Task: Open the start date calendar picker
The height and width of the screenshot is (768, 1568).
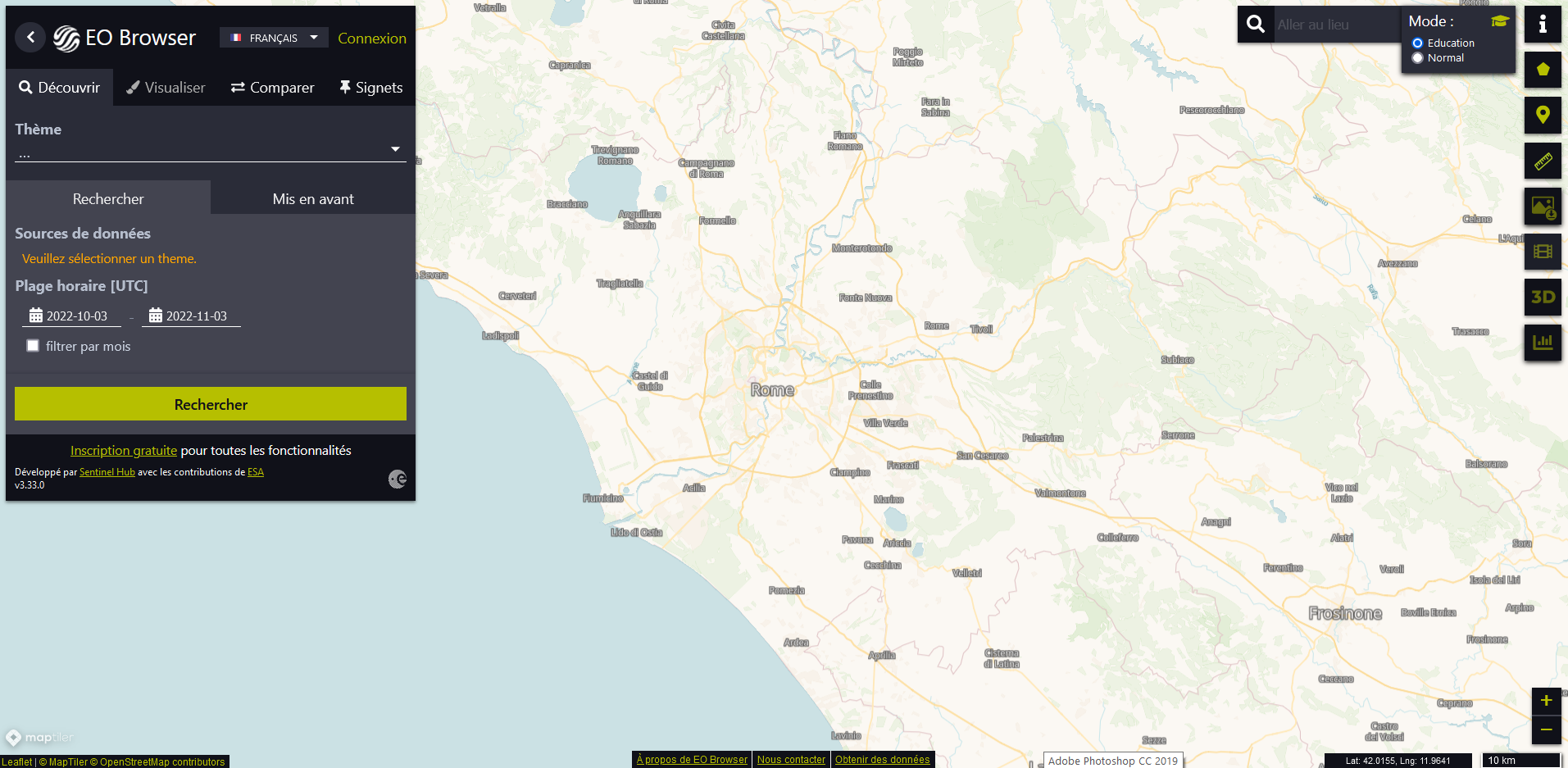Action: (x=36, y=316)
